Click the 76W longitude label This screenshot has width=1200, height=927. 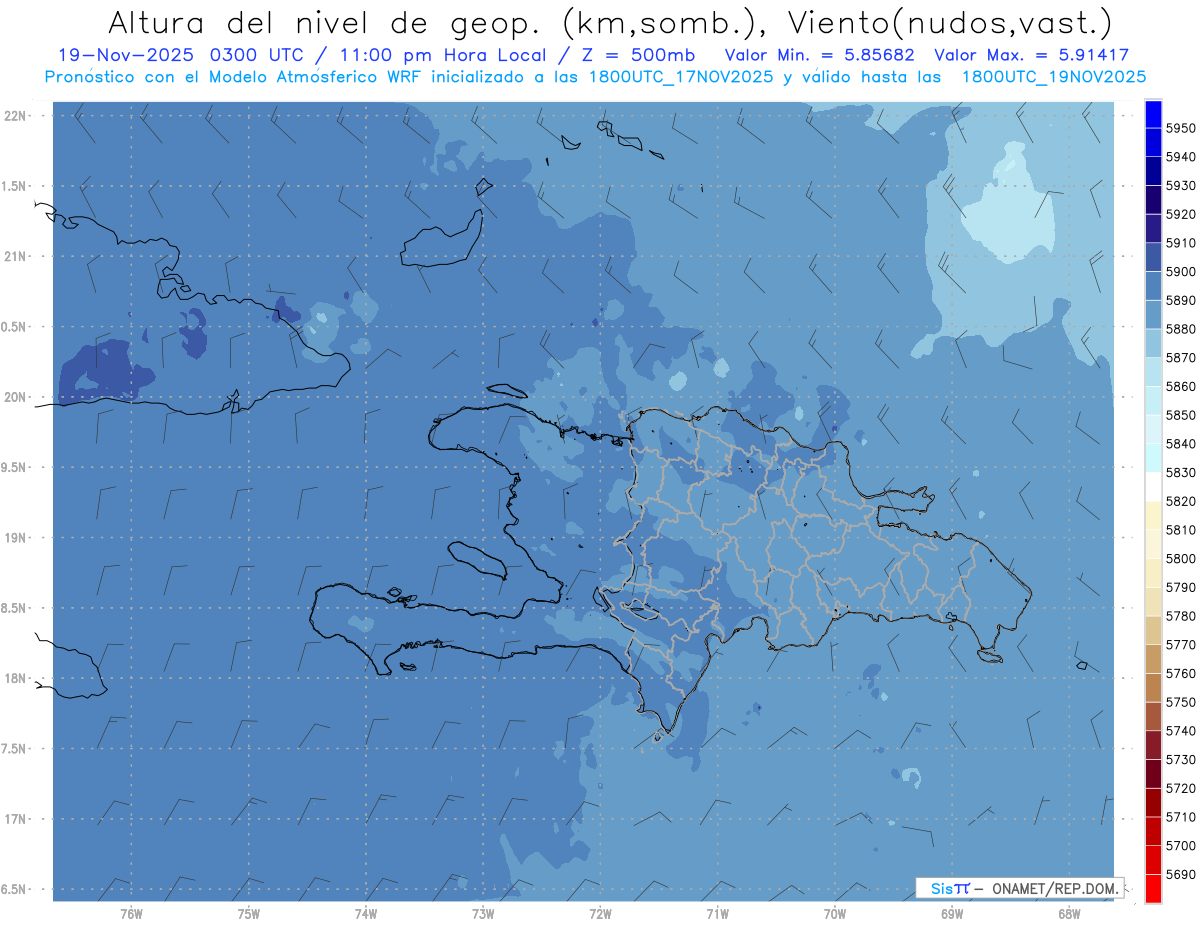click(x=131, y=914)
